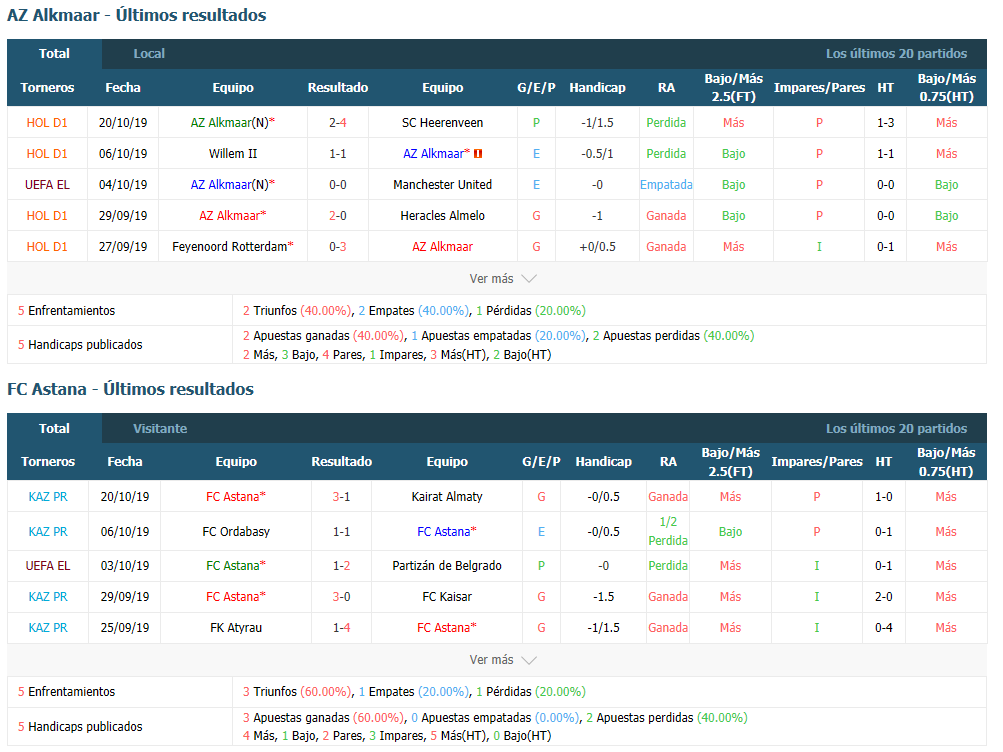Screen dimensions: 1003x752
Task: Click handicap -1/1.5 in SC Heerenveen row
Action: (x=597, y=123)
